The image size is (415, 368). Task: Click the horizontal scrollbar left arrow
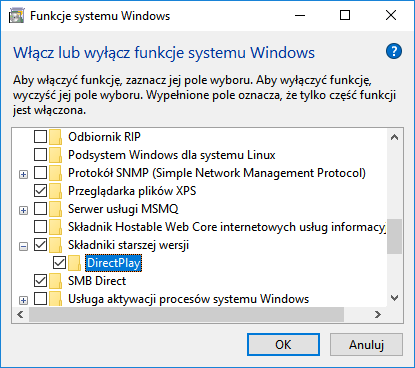[21, 314]
